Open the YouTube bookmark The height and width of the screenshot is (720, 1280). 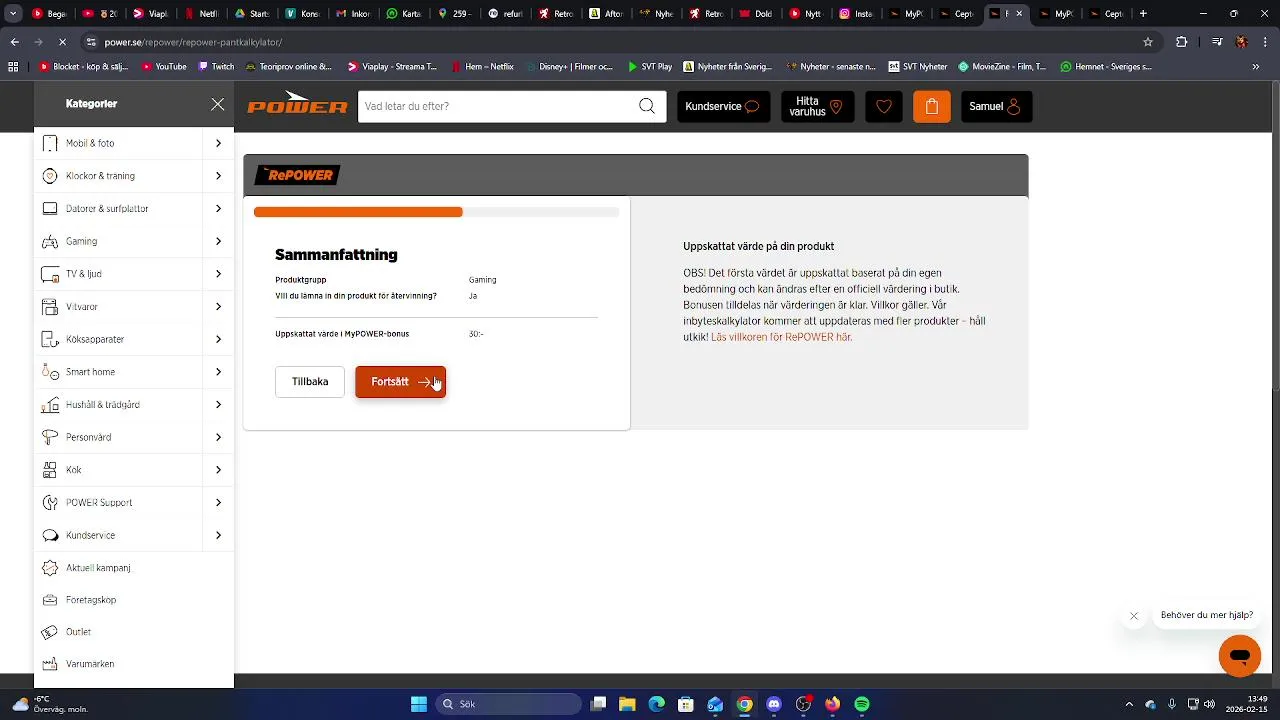(164, 67)
